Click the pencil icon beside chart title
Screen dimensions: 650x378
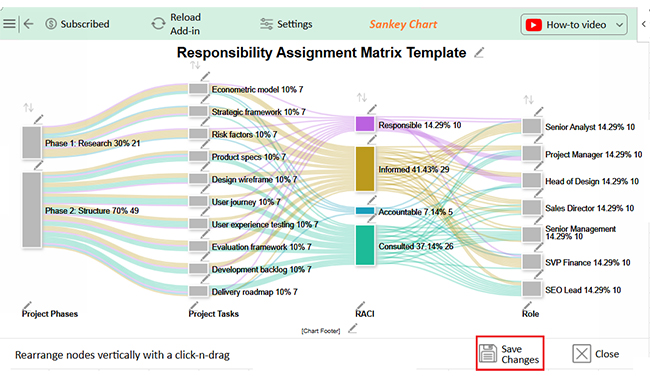(479, 53)
